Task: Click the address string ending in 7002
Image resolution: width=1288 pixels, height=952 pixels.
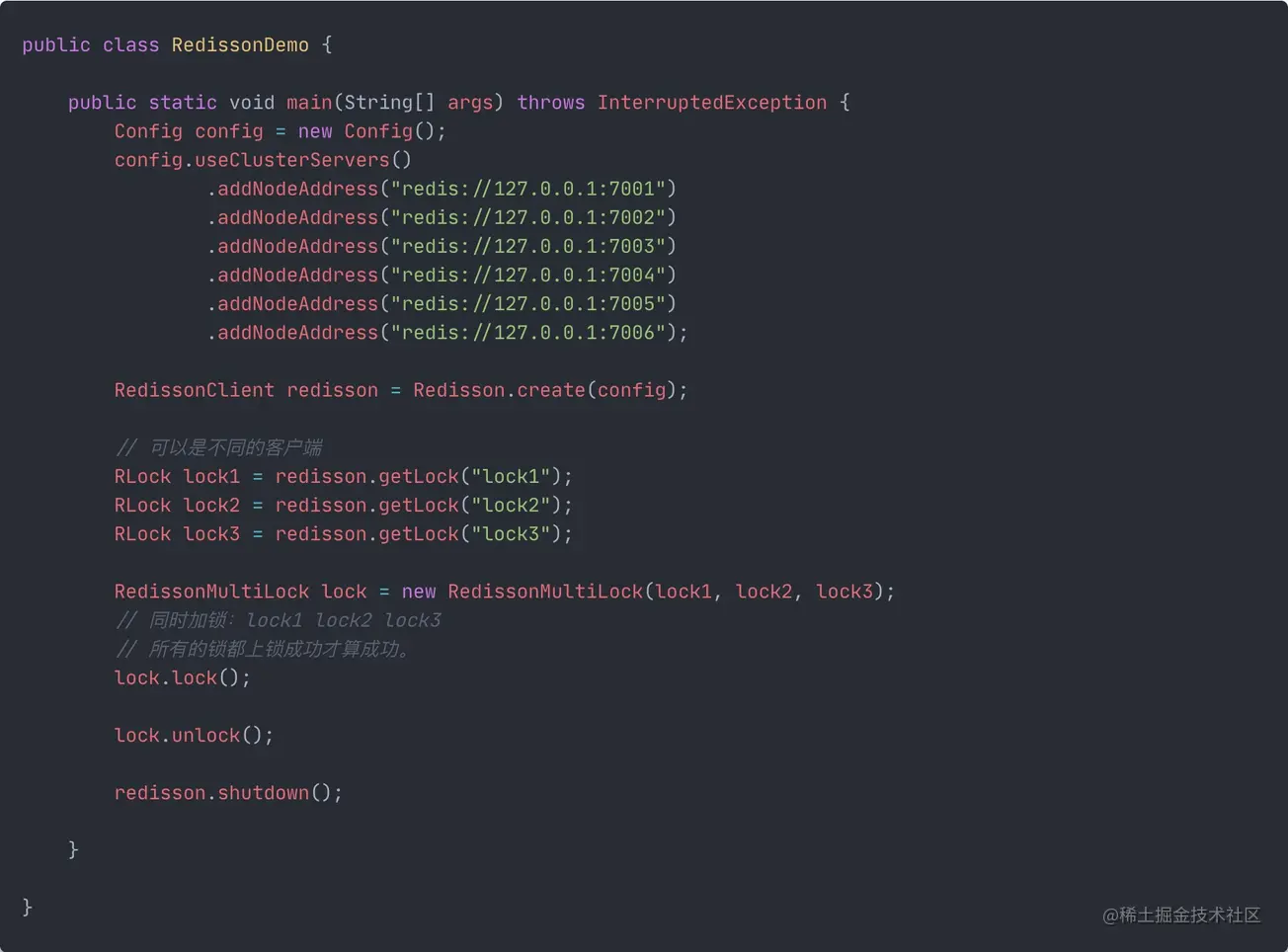Action: [528, 217]
